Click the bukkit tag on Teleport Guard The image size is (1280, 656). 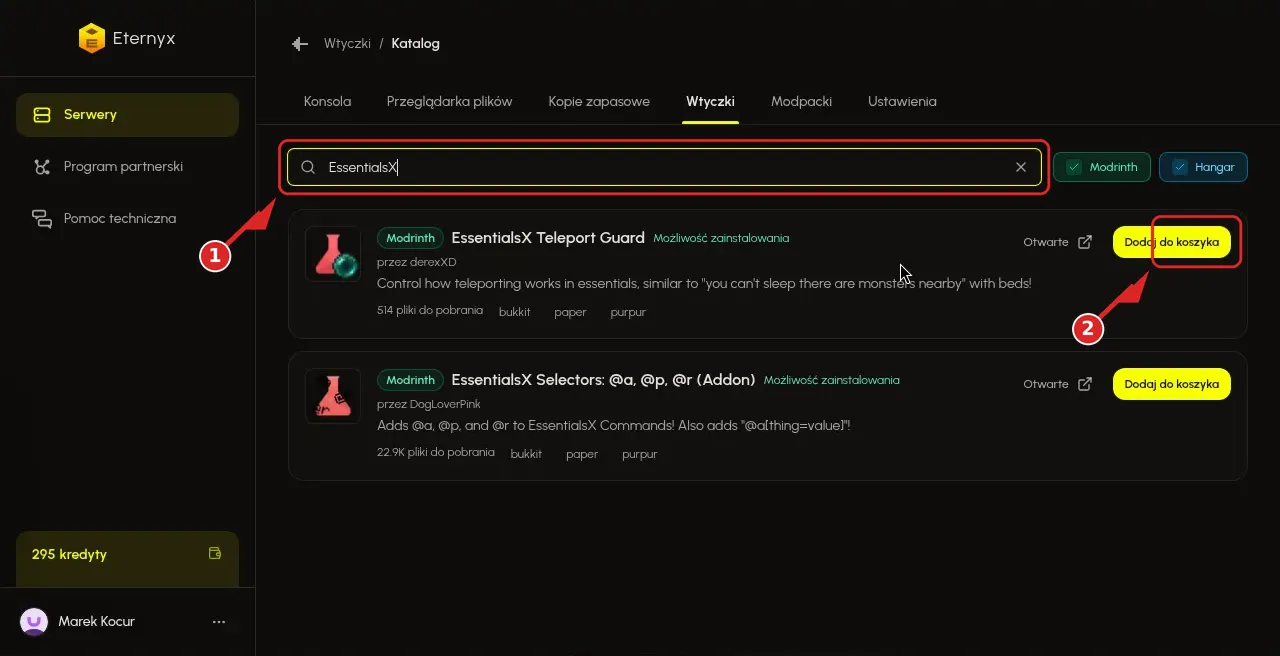pyautogui.click(x=514, y=312)
